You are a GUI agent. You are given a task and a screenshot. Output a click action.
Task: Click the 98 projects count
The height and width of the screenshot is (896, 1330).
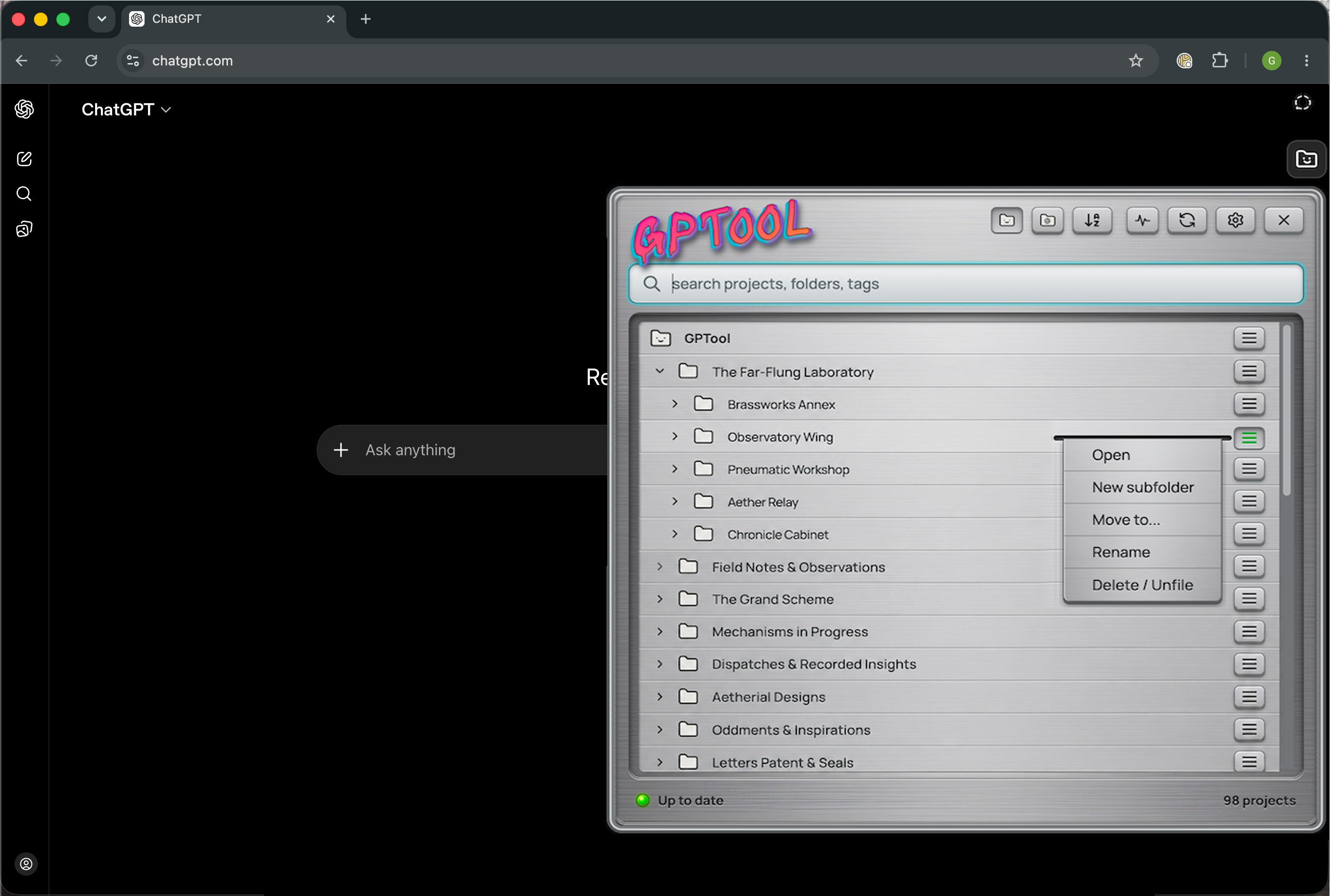pos(1259,800)
